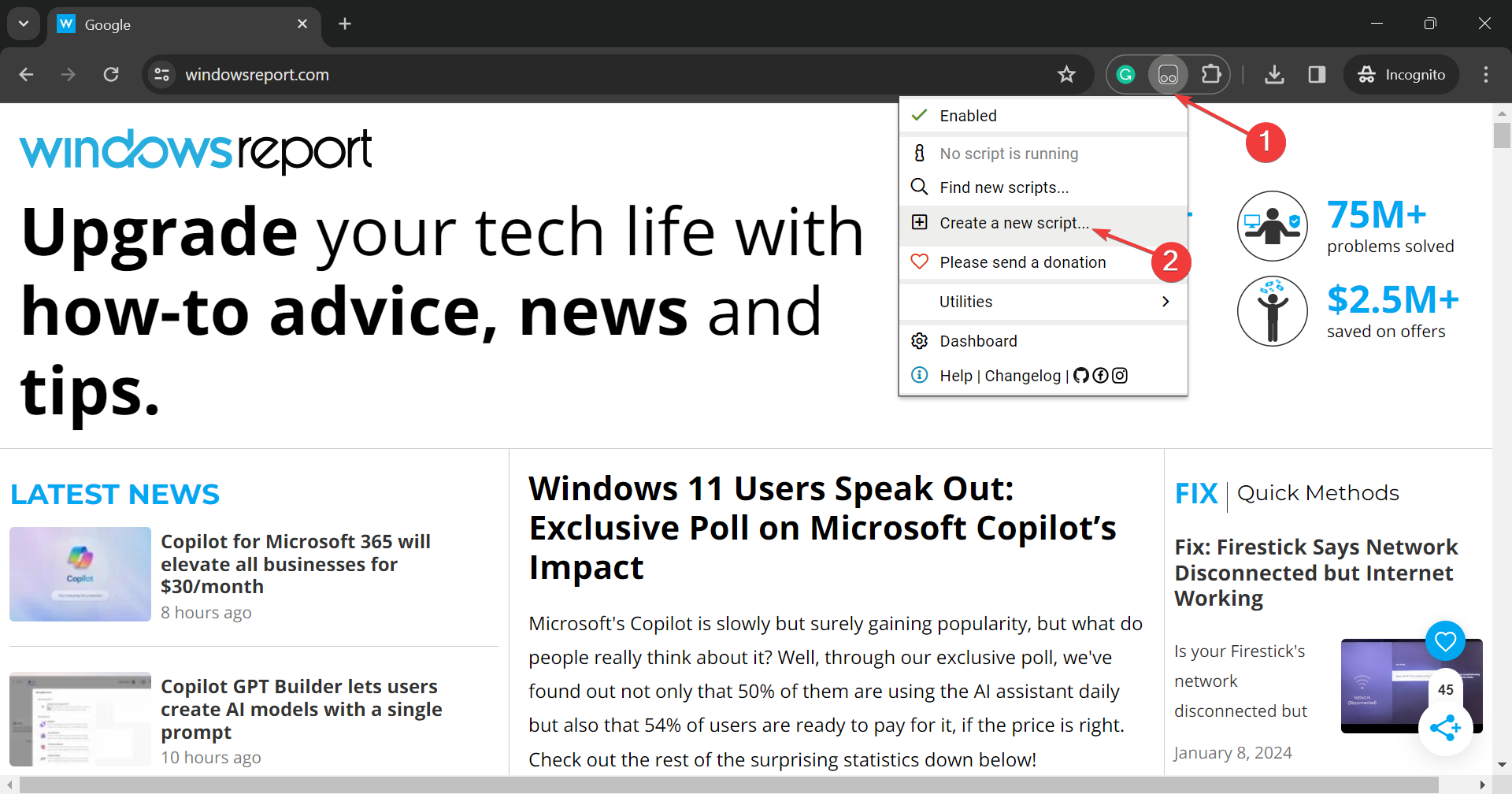Click the vertical scrollbar thumb
Image resolution: width=1512 pixels, height=794 pixels.
pos(1502,135)
